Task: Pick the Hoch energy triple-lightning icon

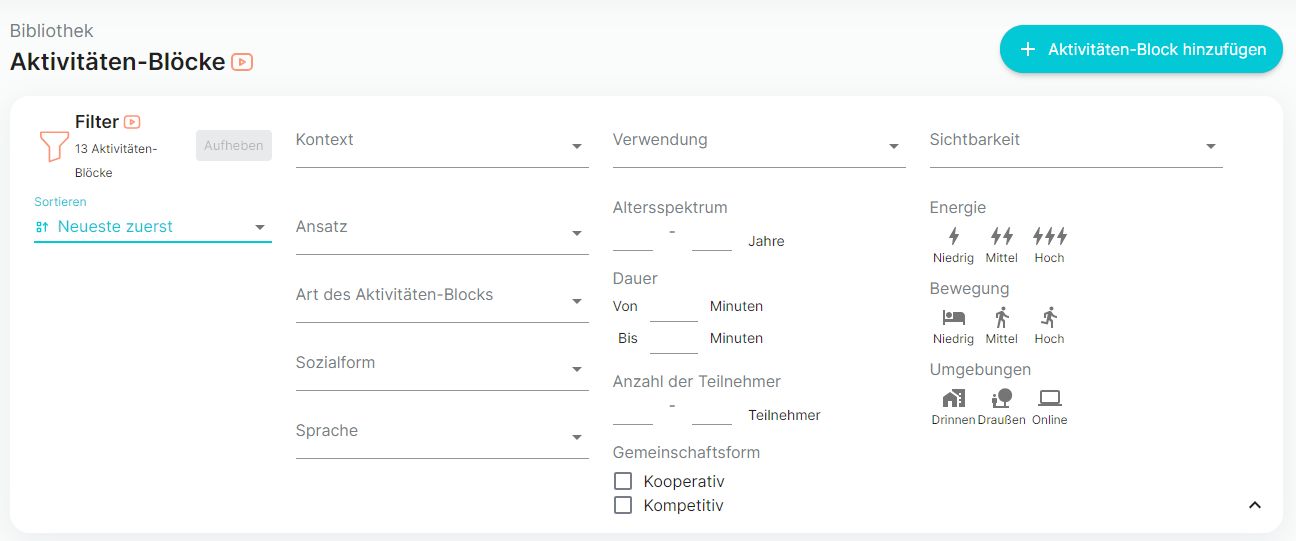Action: pos(1049,236)
